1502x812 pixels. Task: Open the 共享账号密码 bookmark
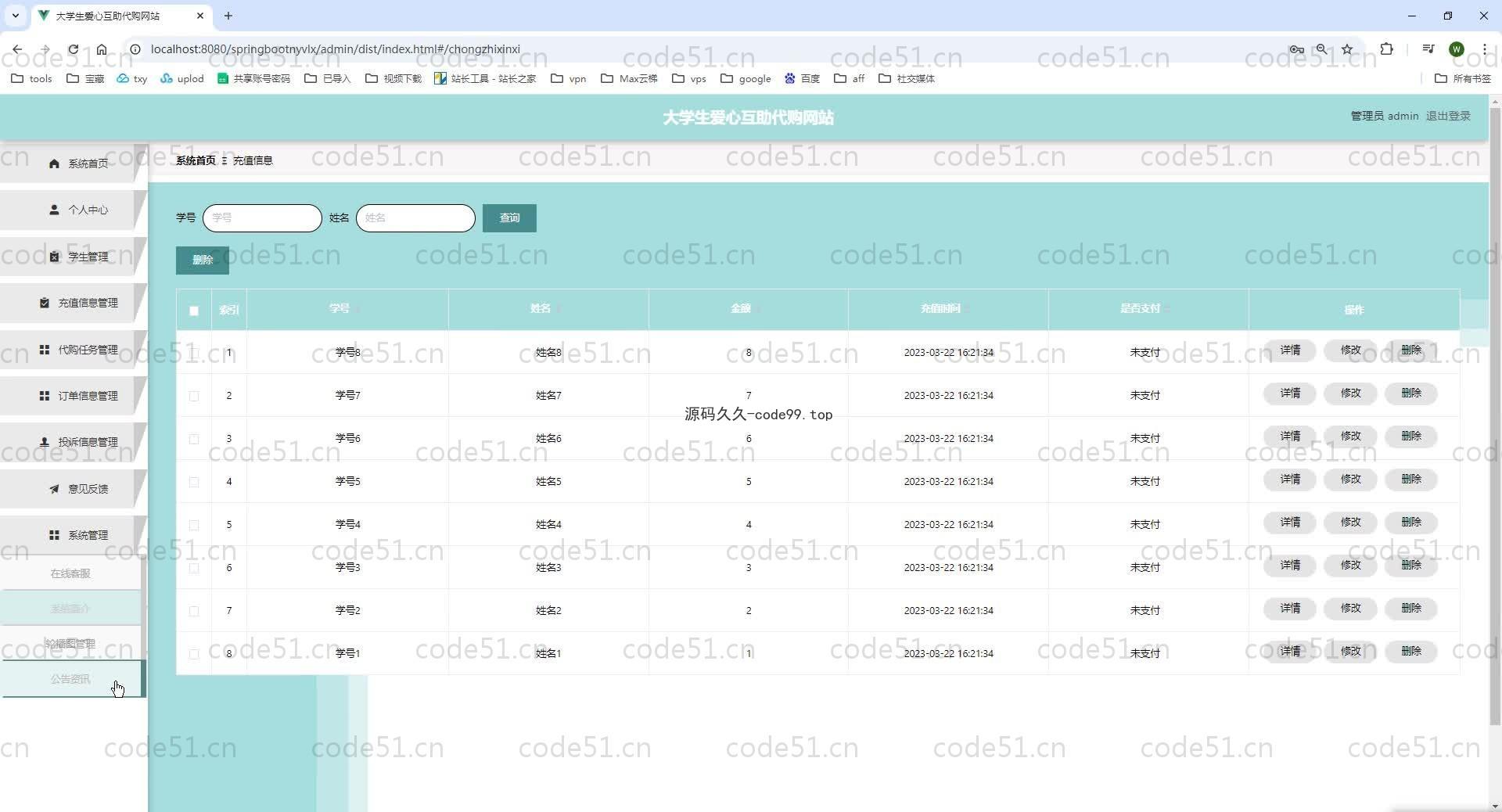[x=253, y=78]
